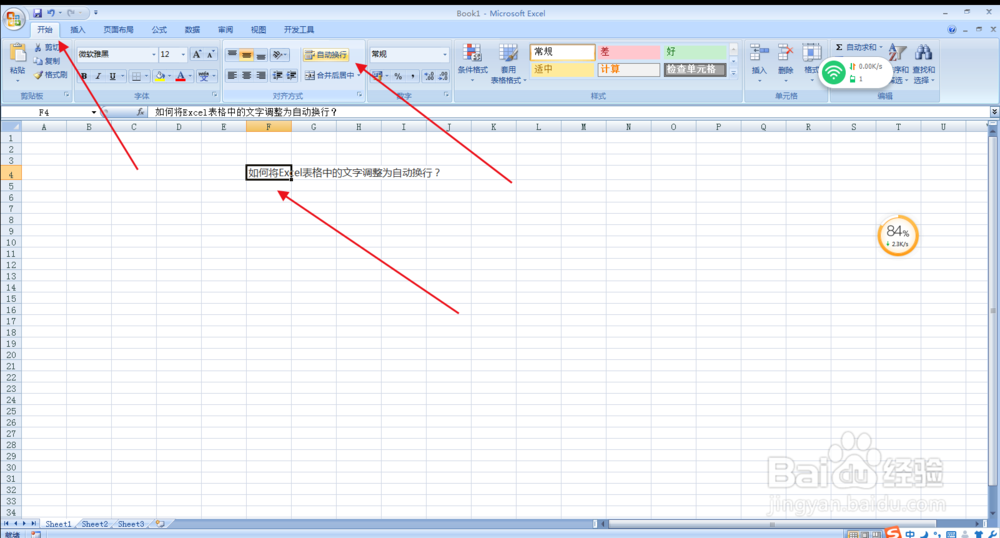Screen dimensions: 1000x538
Task: Align text right
Action: coord(260,75)
